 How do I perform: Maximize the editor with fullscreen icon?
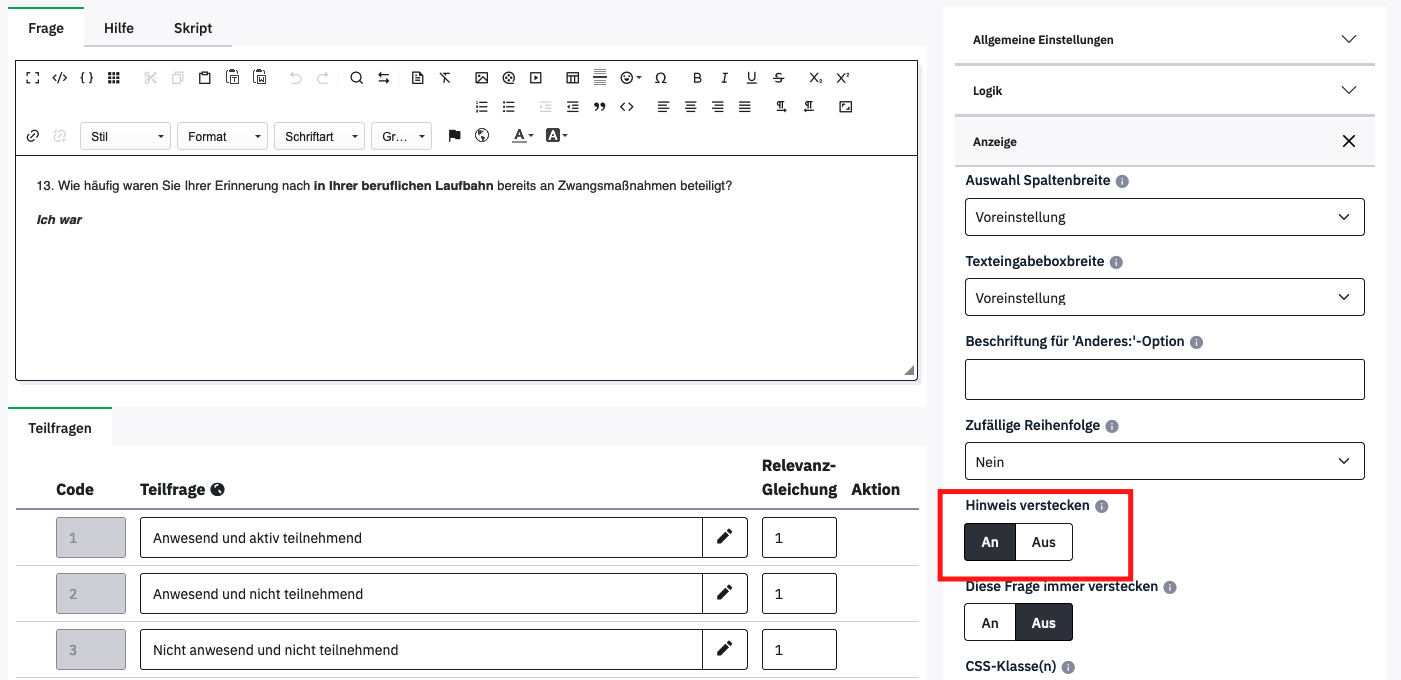[33, 78]
